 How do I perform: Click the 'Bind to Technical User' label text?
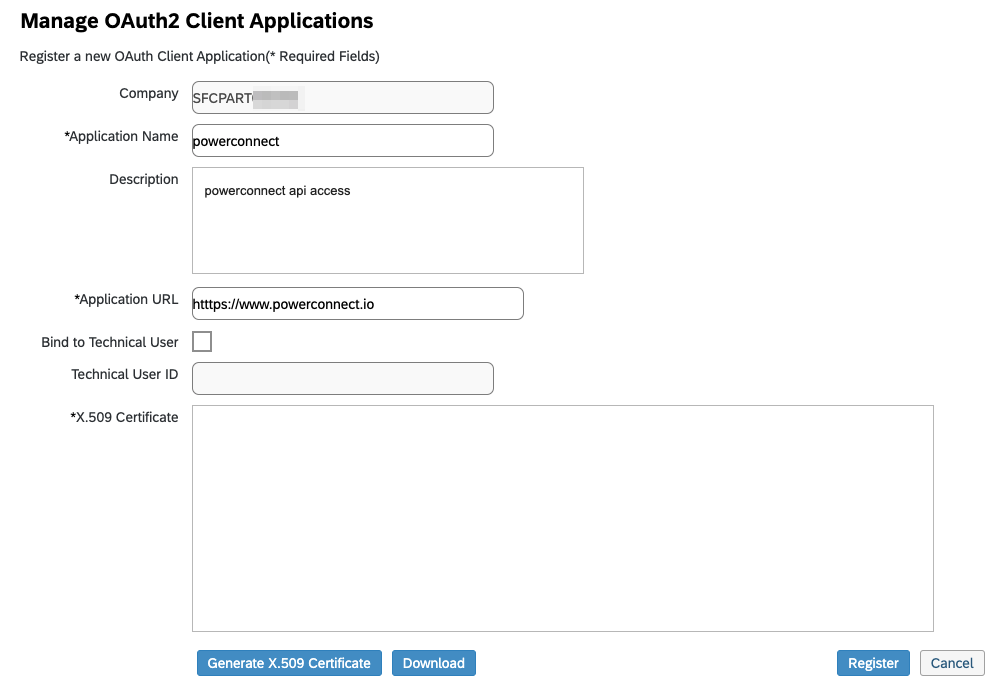point(110,342)
